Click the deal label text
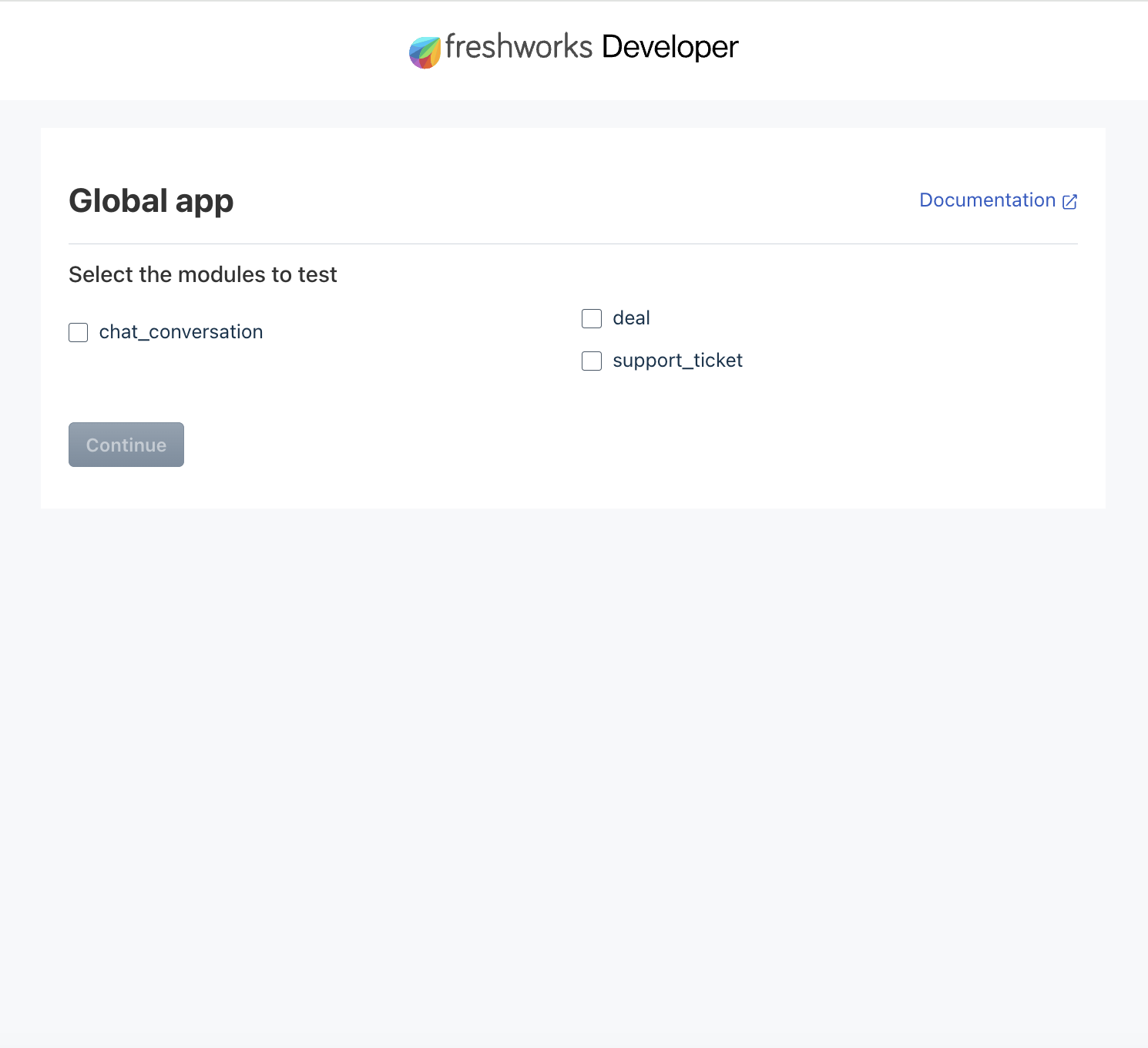This screenshot has height=1048, width=1148. click(631, 318)
